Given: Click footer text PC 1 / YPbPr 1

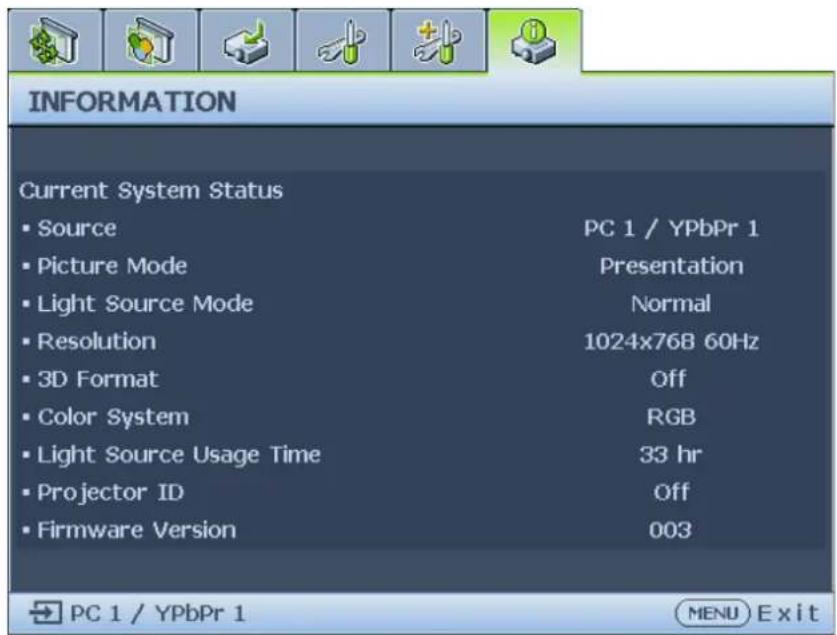Looking at the screenshot, I should click(x=157, y=613).
